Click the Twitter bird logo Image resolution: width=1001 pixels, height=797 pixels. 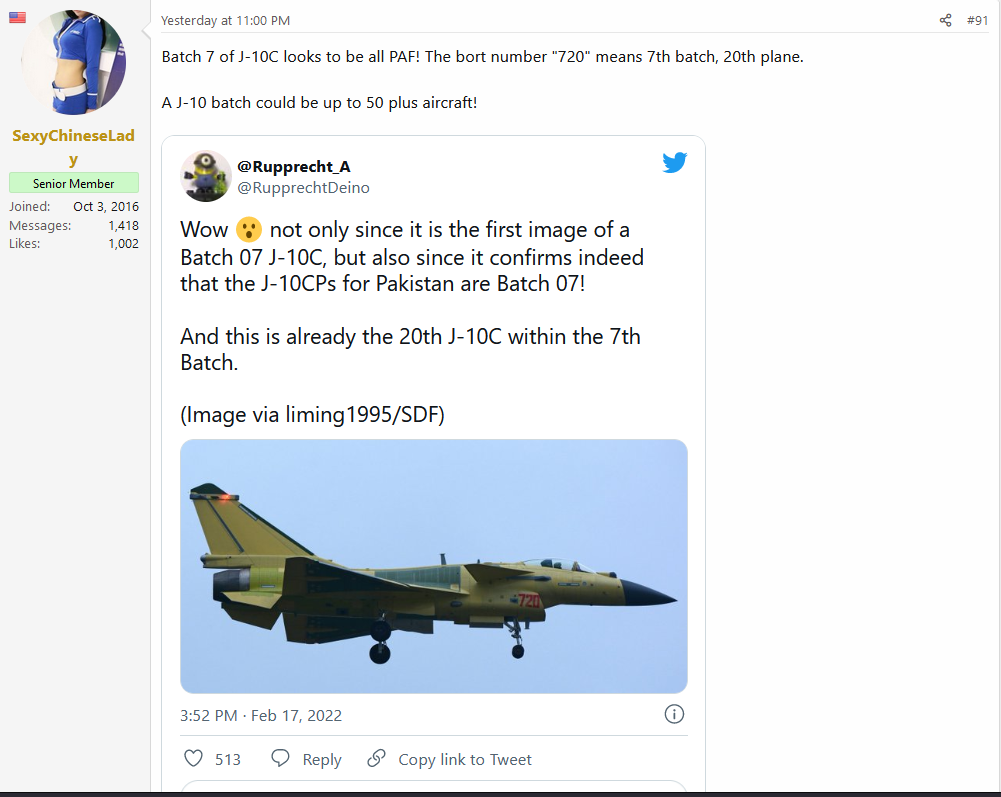[x=674, y=162]
